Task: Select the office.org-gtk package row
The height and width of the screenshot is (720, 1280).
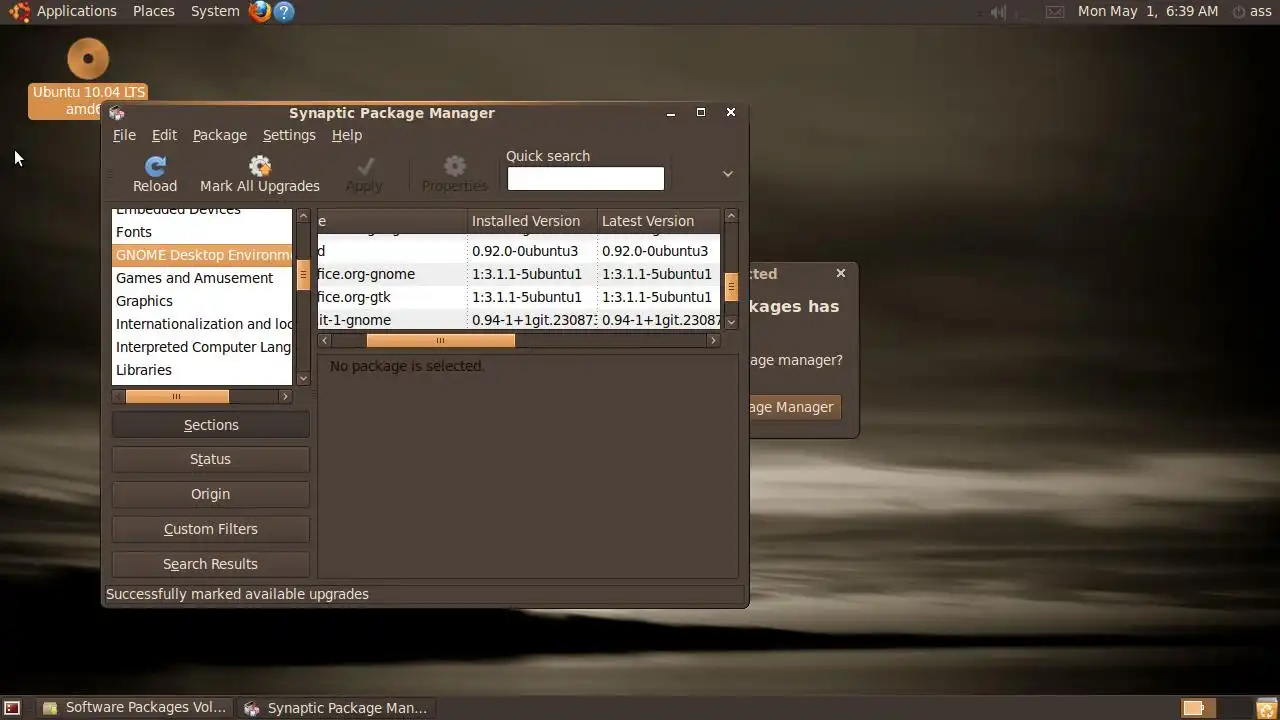Action: [x=519, y=297]
